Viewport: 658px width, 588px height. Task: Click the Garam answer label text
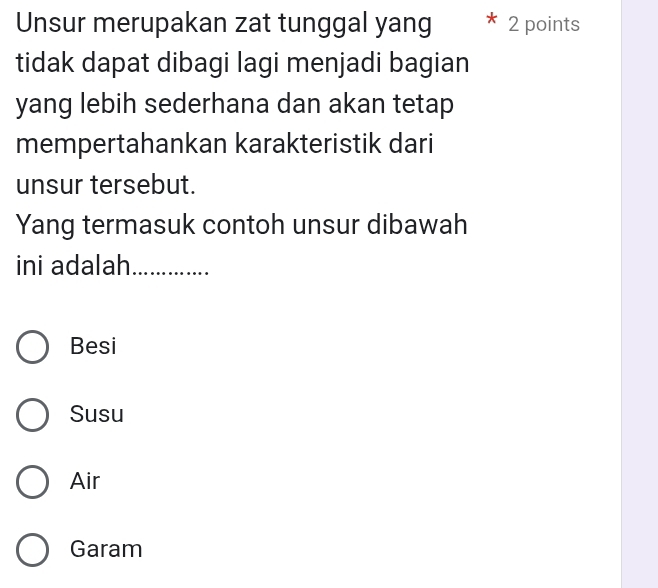tap(106, 550)
